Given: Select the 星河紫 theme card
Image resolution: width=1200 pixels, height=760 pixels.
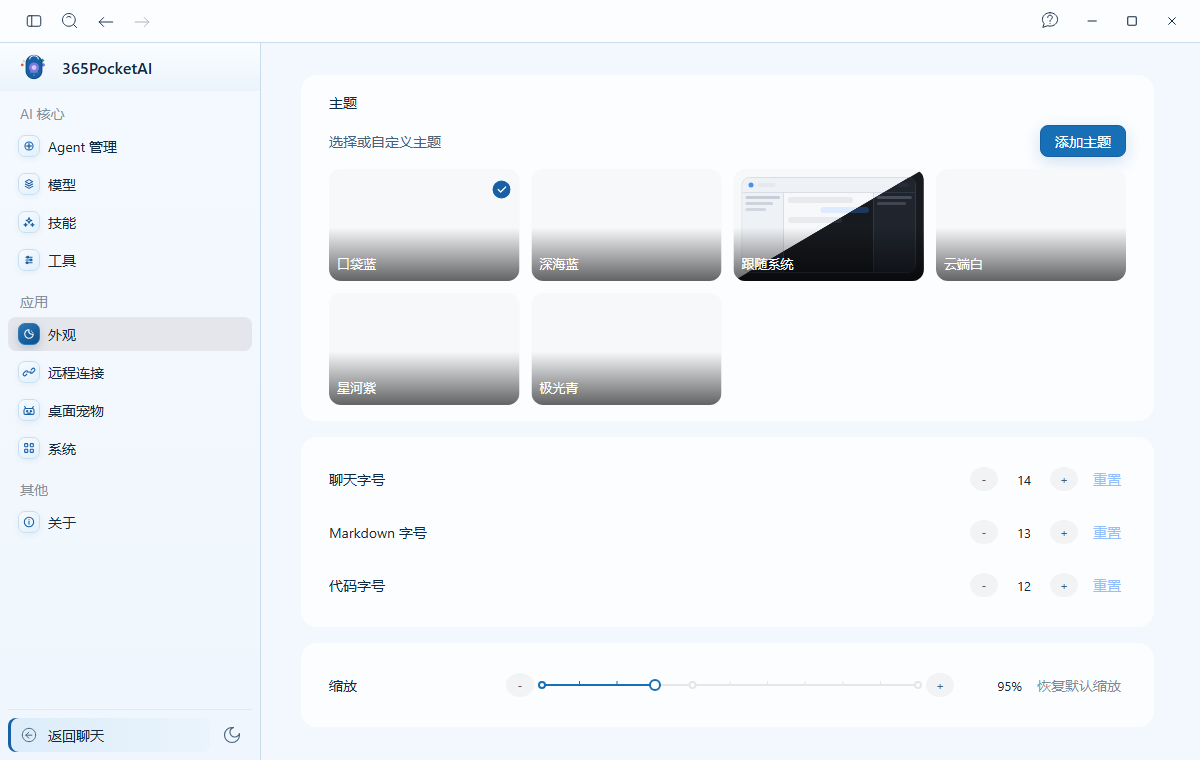Looking at the screenshot, I should [424, 349].
